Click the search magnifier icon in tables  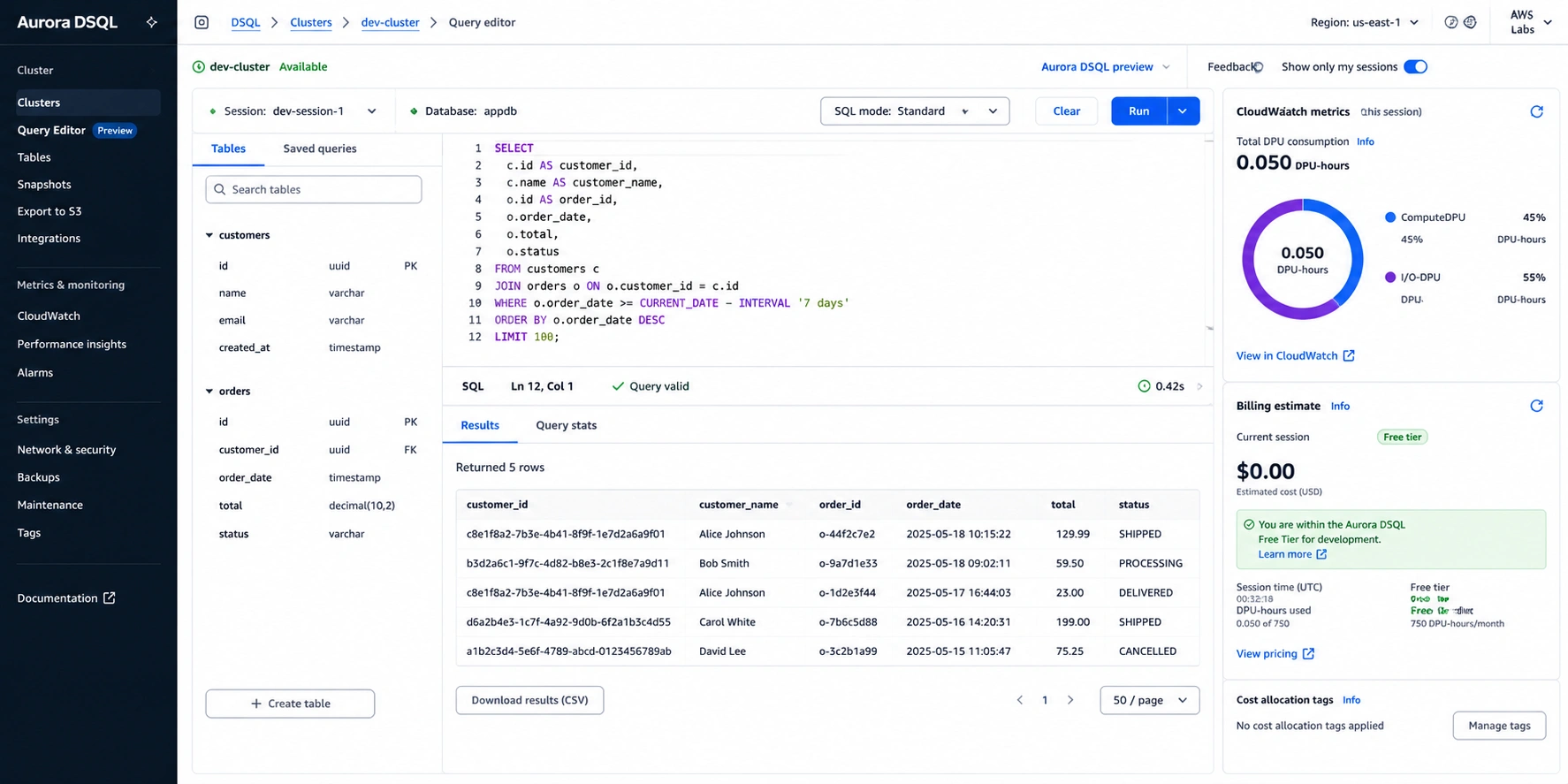coord(220,189)
